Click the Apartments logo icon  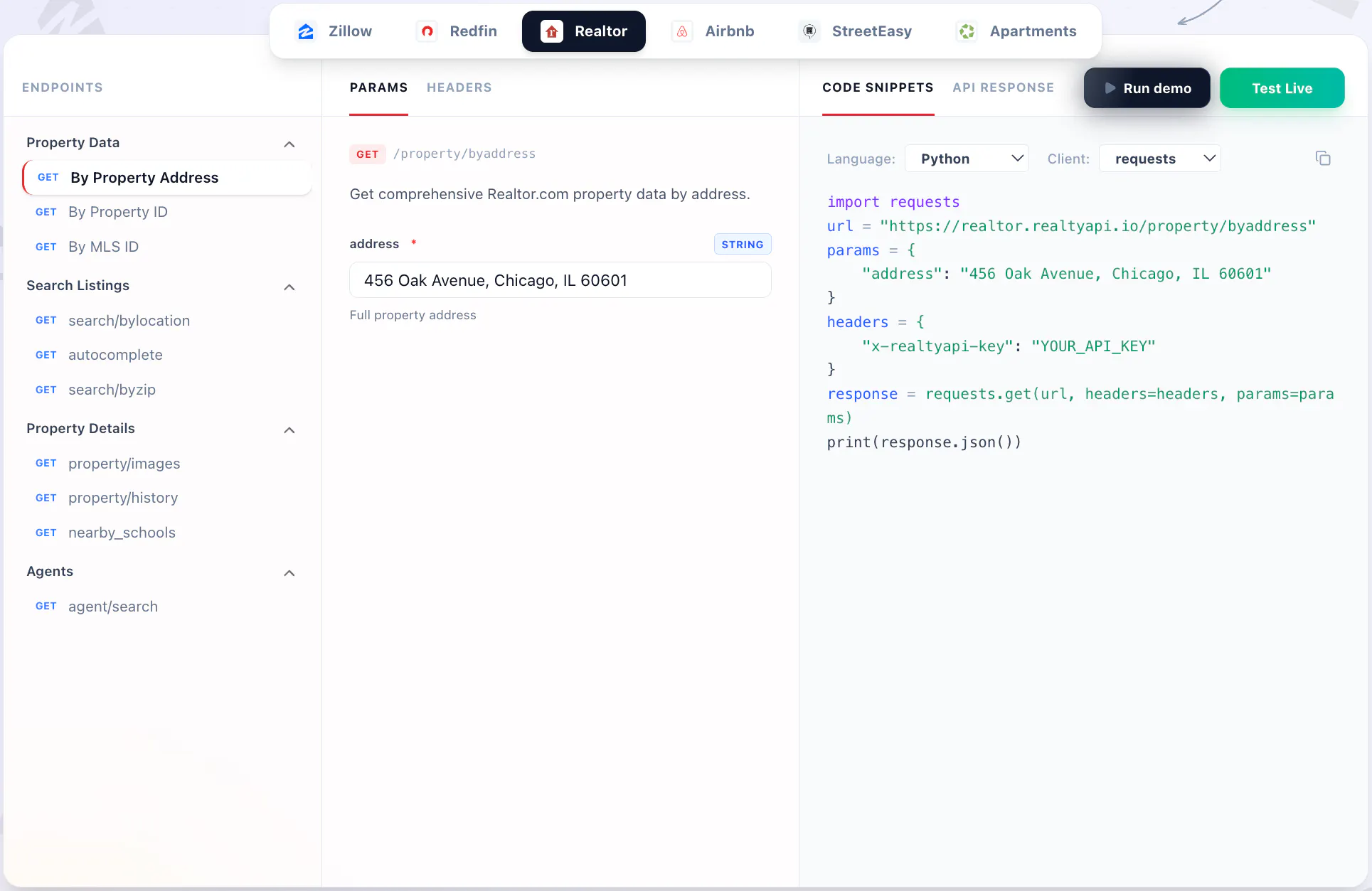(967, 31)
